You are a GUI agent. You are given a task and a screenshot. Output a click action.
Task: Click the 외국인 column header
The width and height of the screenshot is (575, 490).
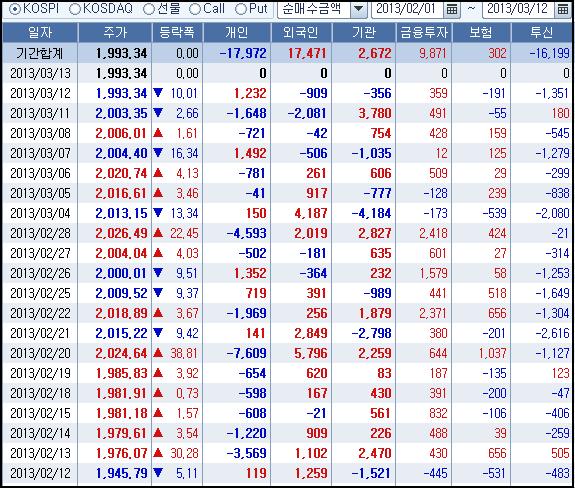tap(301, 33)
